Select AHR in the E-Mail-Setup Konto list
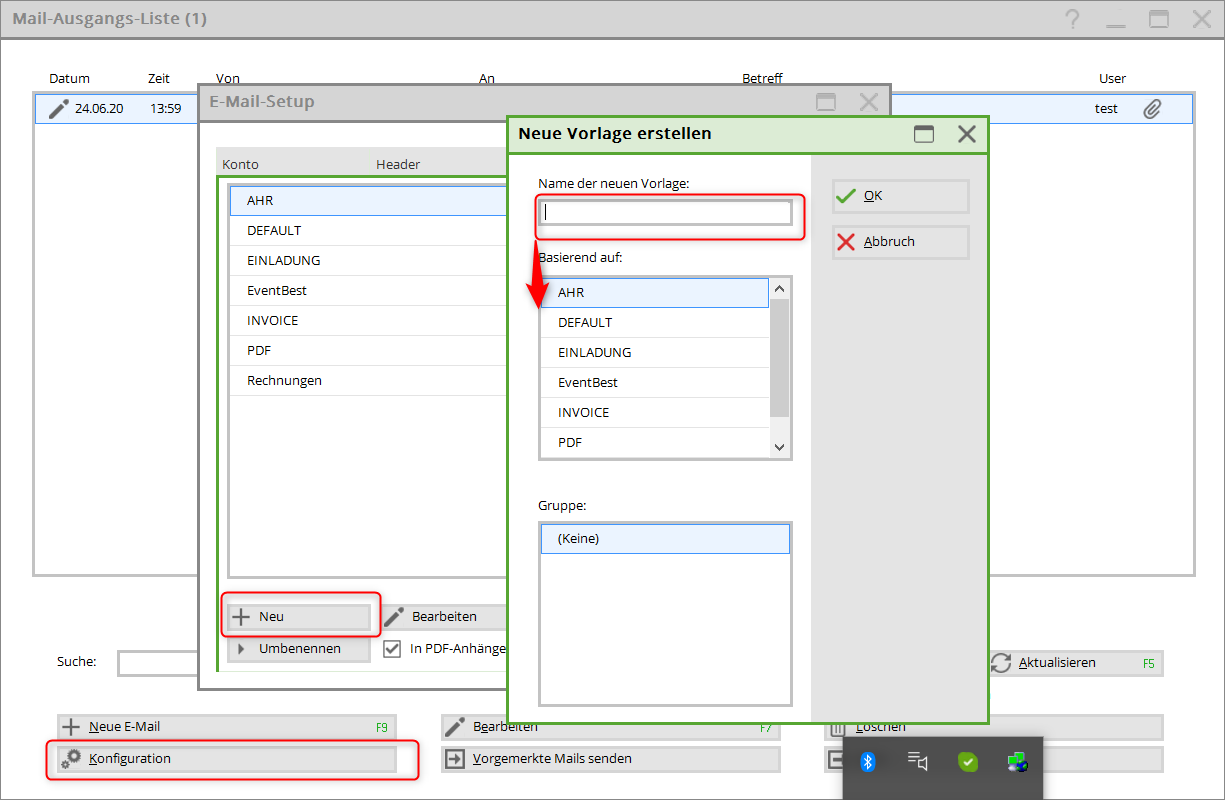This screenshot has width=1225, height=800. click(368, 201)
